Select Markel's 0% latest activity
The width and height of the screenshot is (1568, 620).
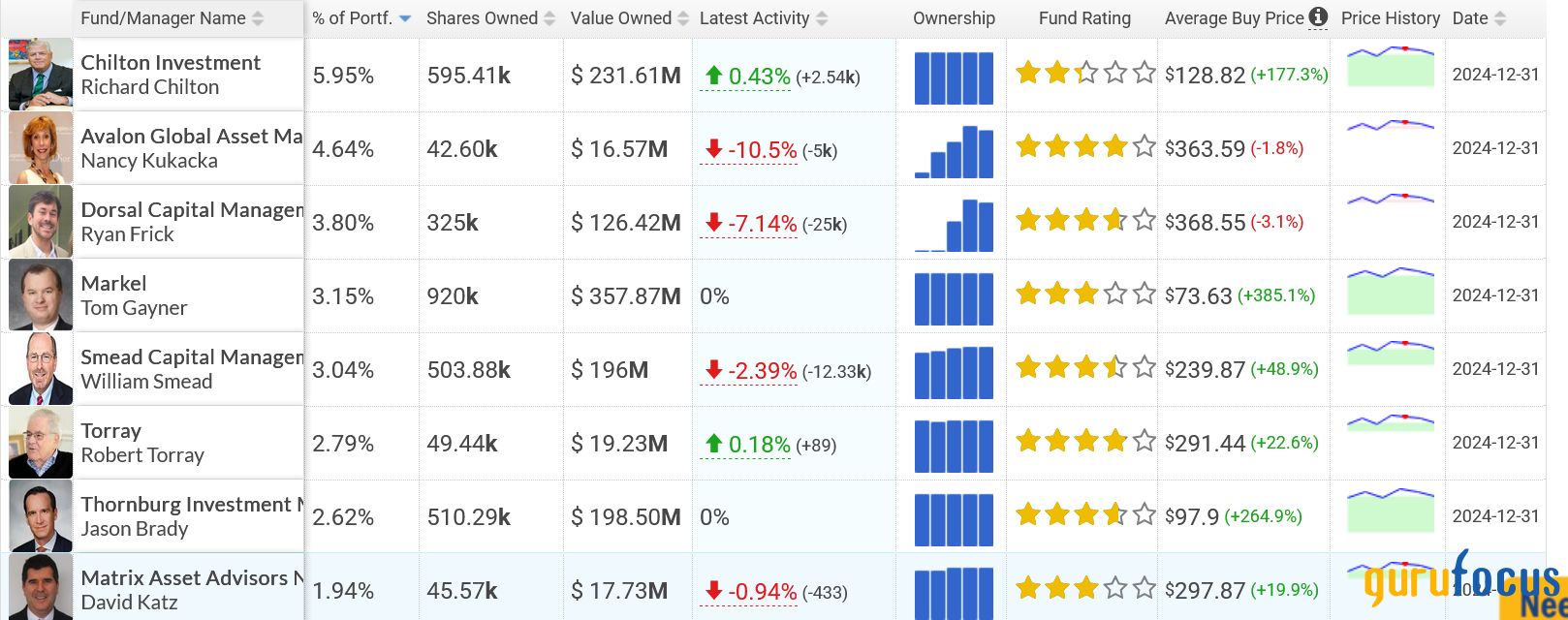[x=714, y=296]
